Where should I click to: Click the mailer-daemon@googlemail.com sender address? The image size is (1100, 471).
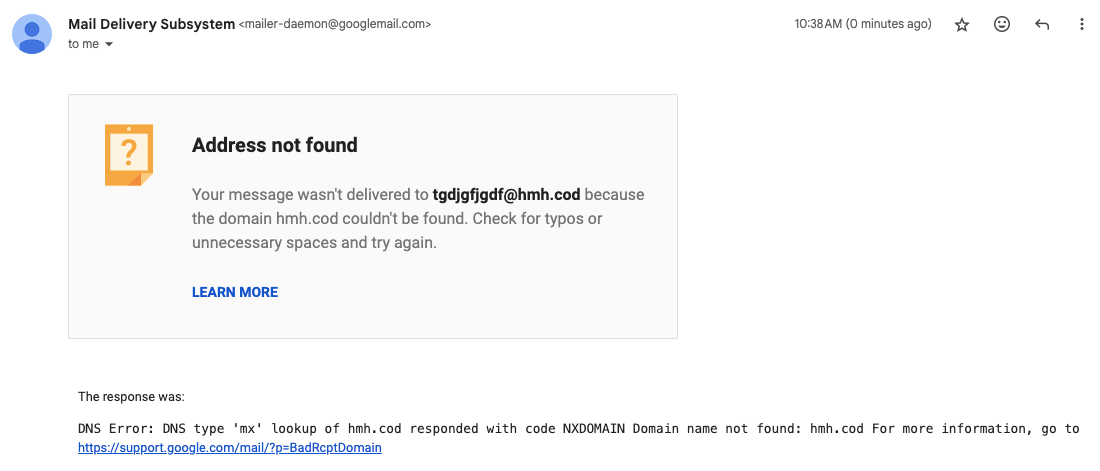pyautogui.click(x=335, y=24)
